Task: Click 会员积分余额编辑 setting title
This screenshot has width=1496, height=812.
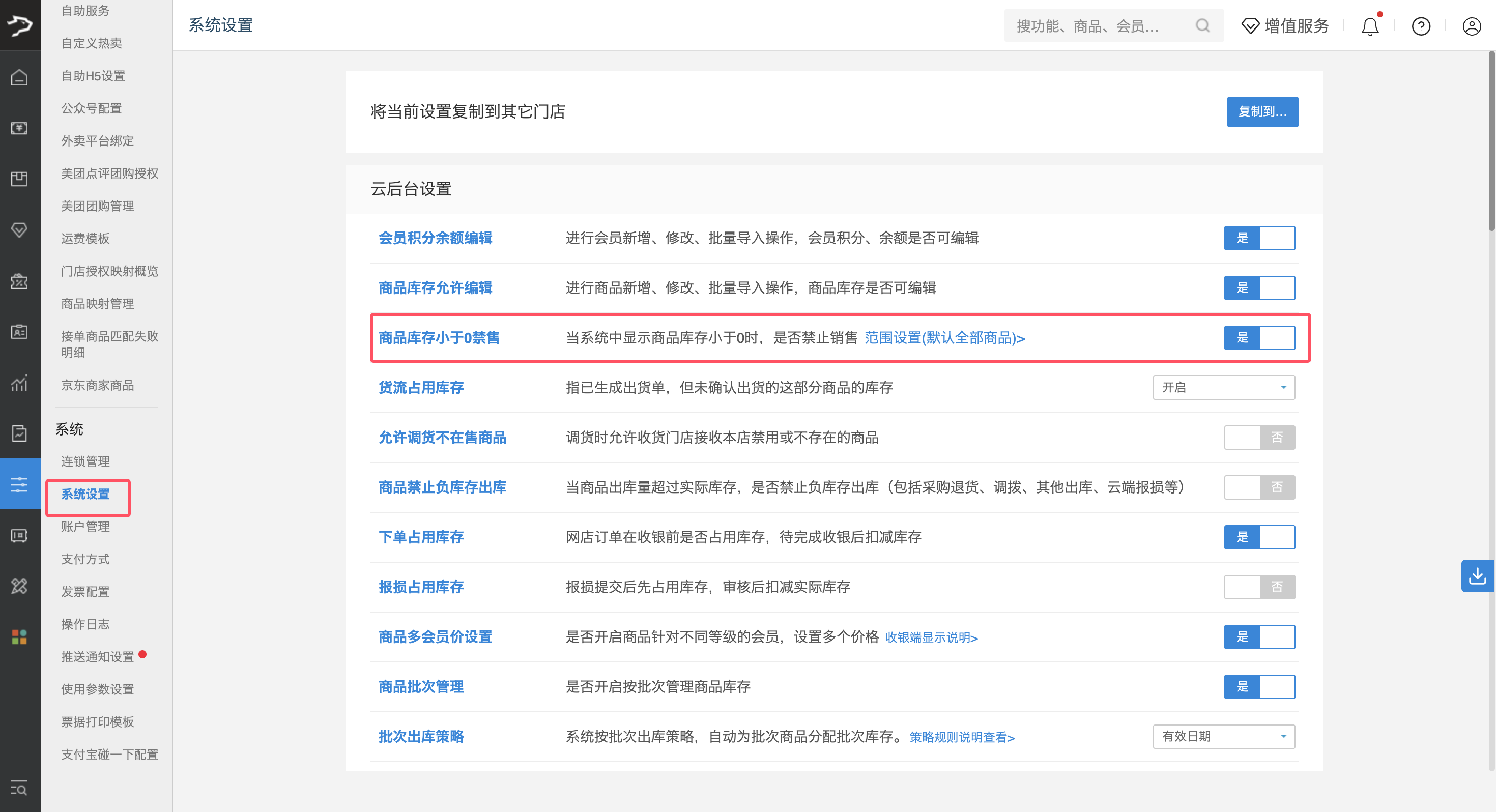Action: click(x=436, y=238)
